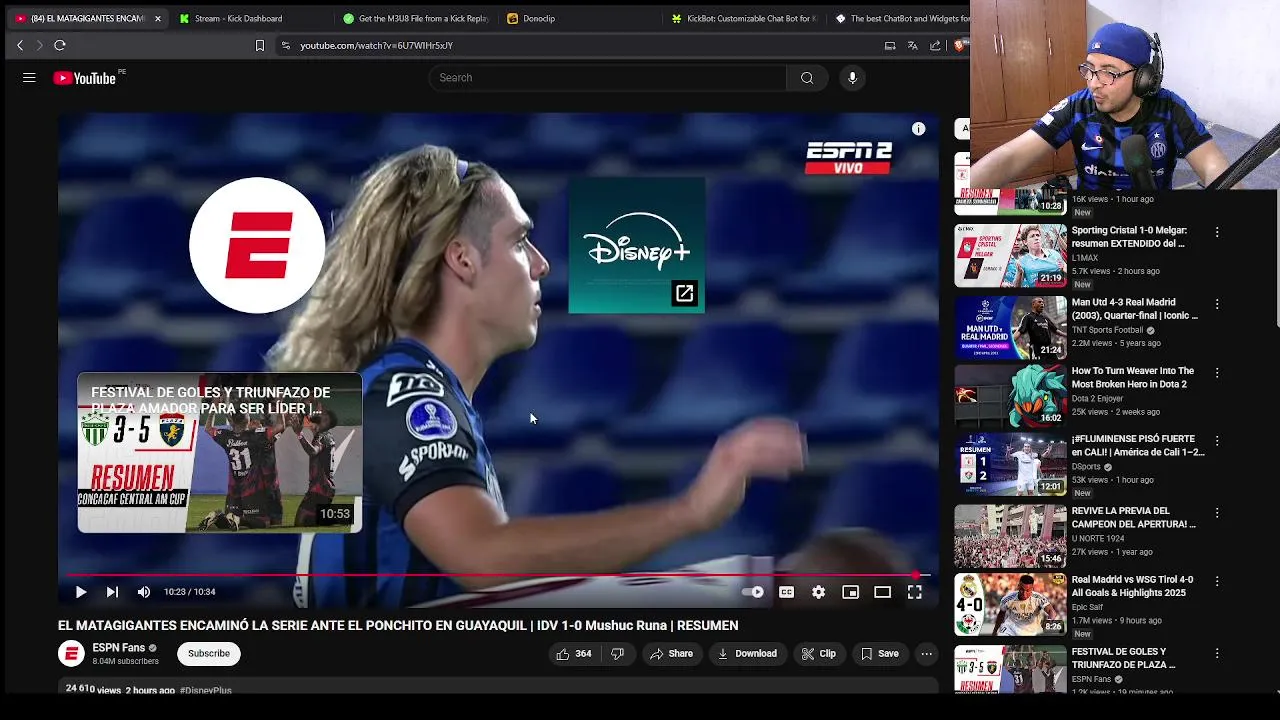Open Festival de goles sidebar video title

(1123, 658)
